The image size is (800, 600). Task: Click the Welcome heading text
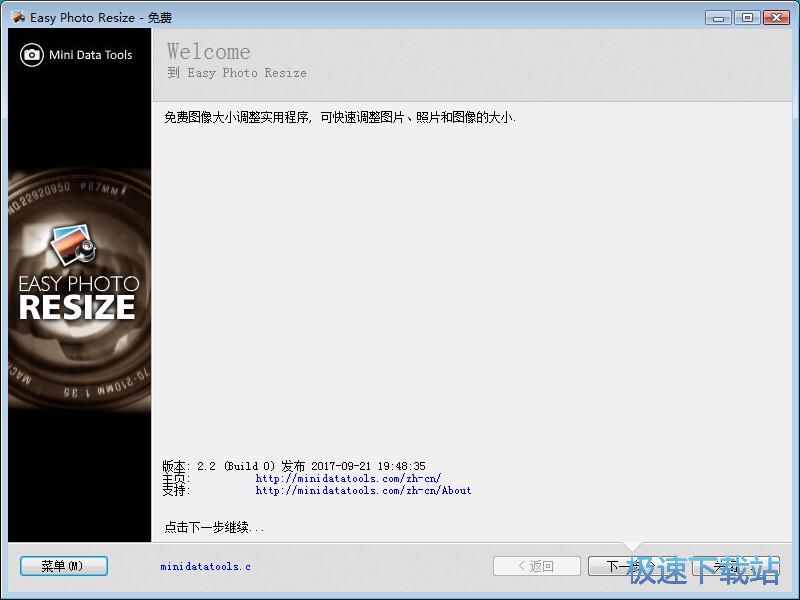tap(209, 51)
